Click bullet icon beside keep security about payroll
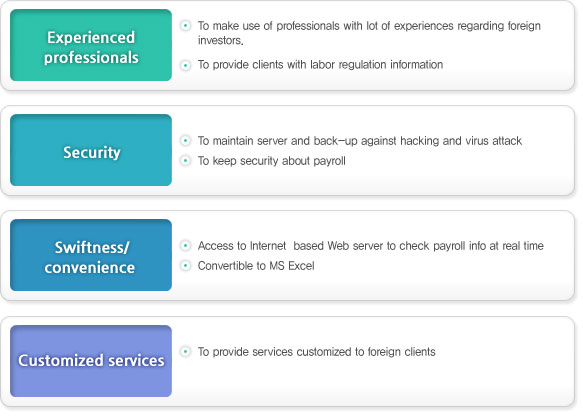 pyautogui.click(x=185, y=161)
